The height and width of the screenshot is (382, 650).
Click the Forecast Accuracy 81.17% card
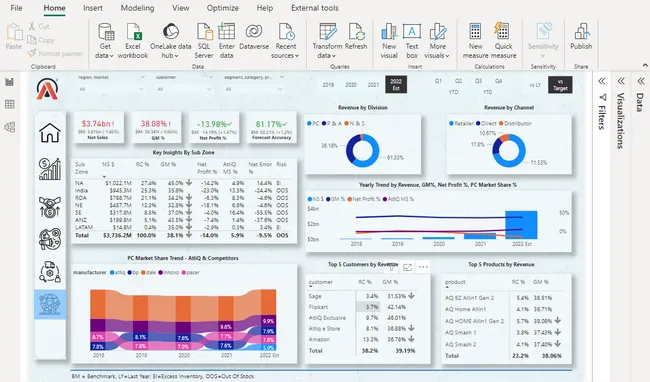point(272,128)
